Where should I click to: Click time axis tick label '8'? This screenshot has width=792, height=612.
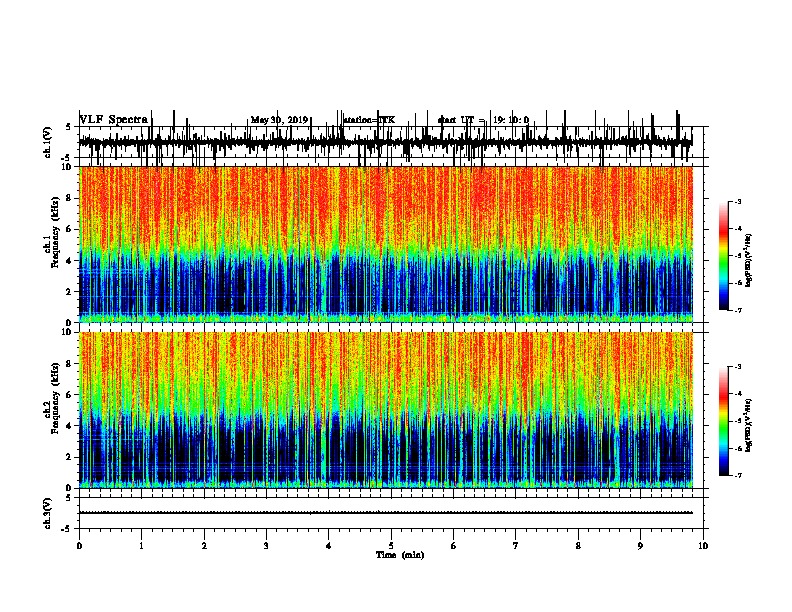(578, 546)
